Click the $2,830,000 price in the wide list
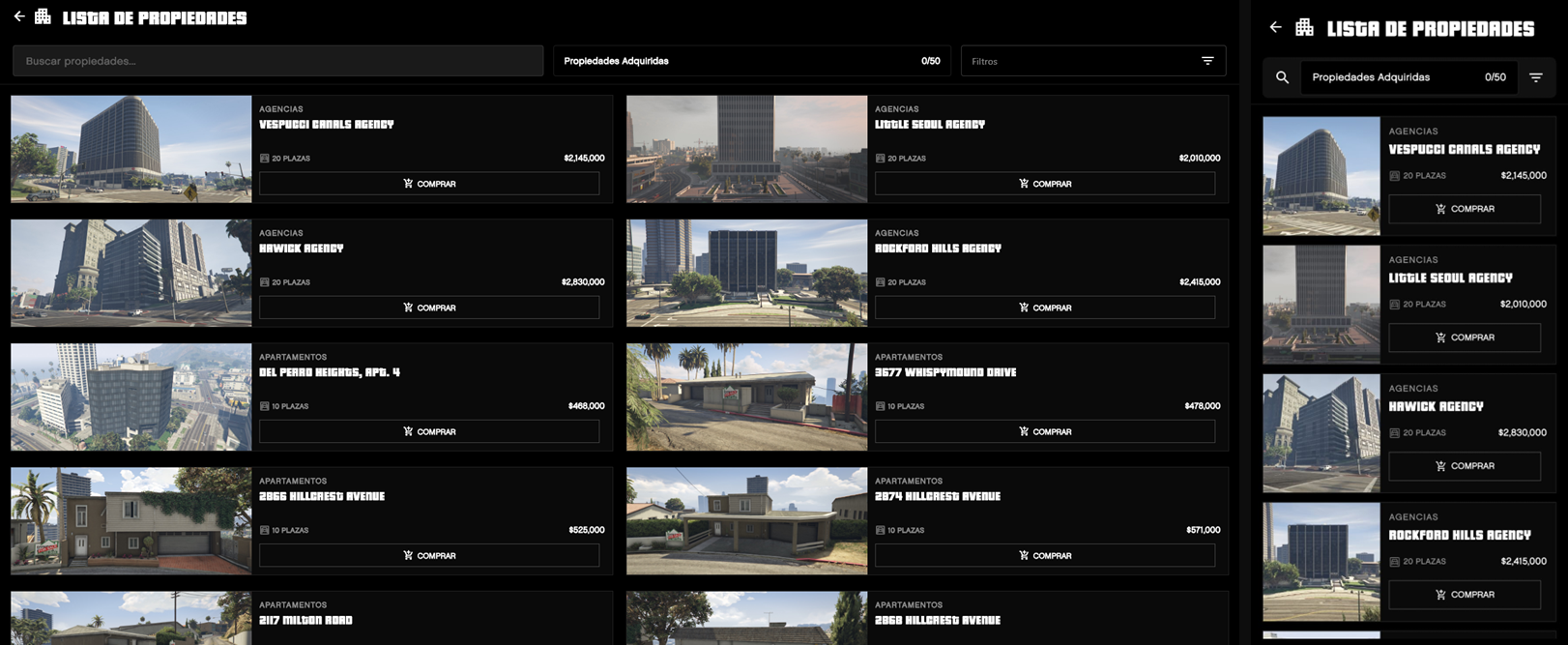Image resolution: width=1568 pixels, height=645 pixels. pyautogui.click(x=583, y=282)
